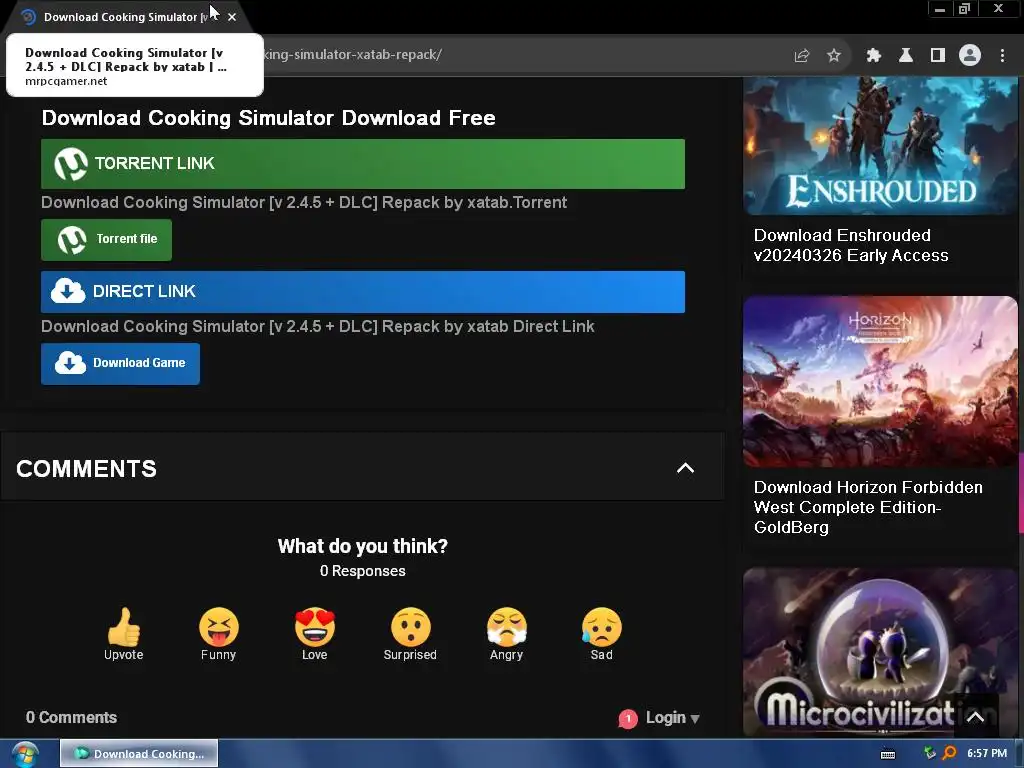Click the Torrent file button
The width and height of the screenshot is (1024, 768).
point(106,240)
